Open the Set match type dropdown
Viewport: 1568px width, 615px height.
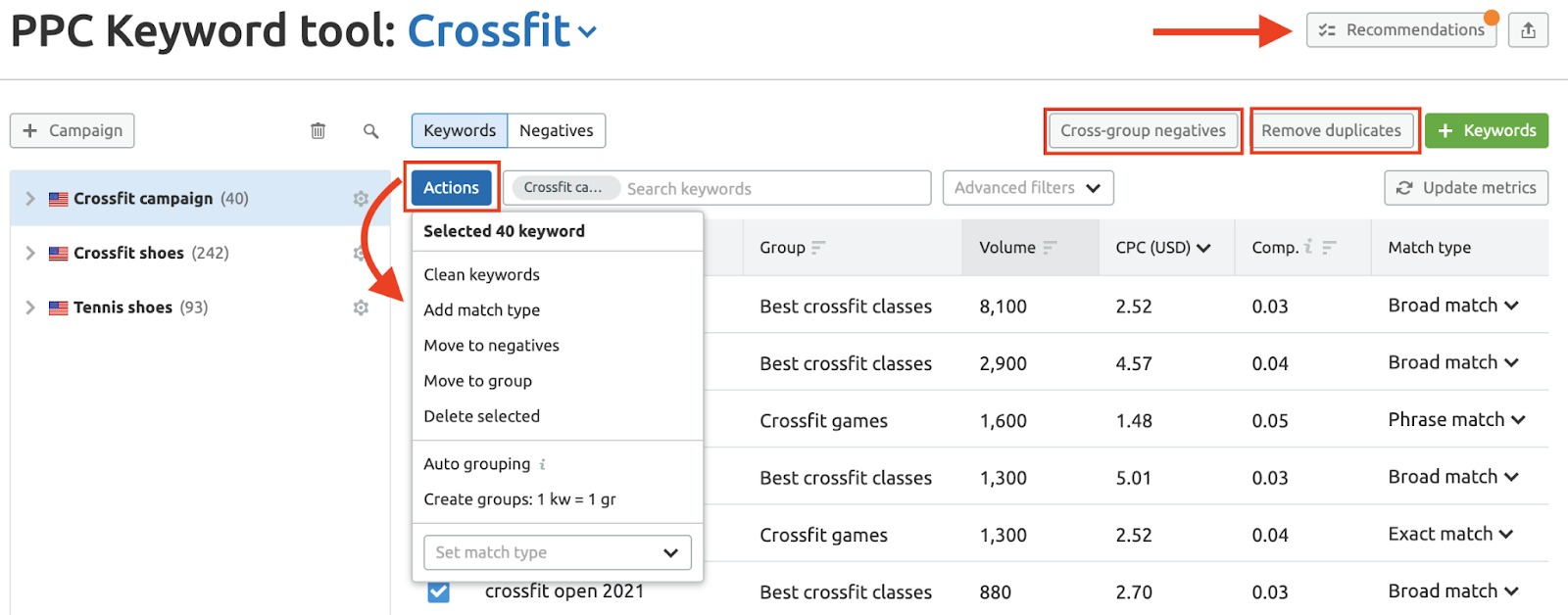[557, 552]
